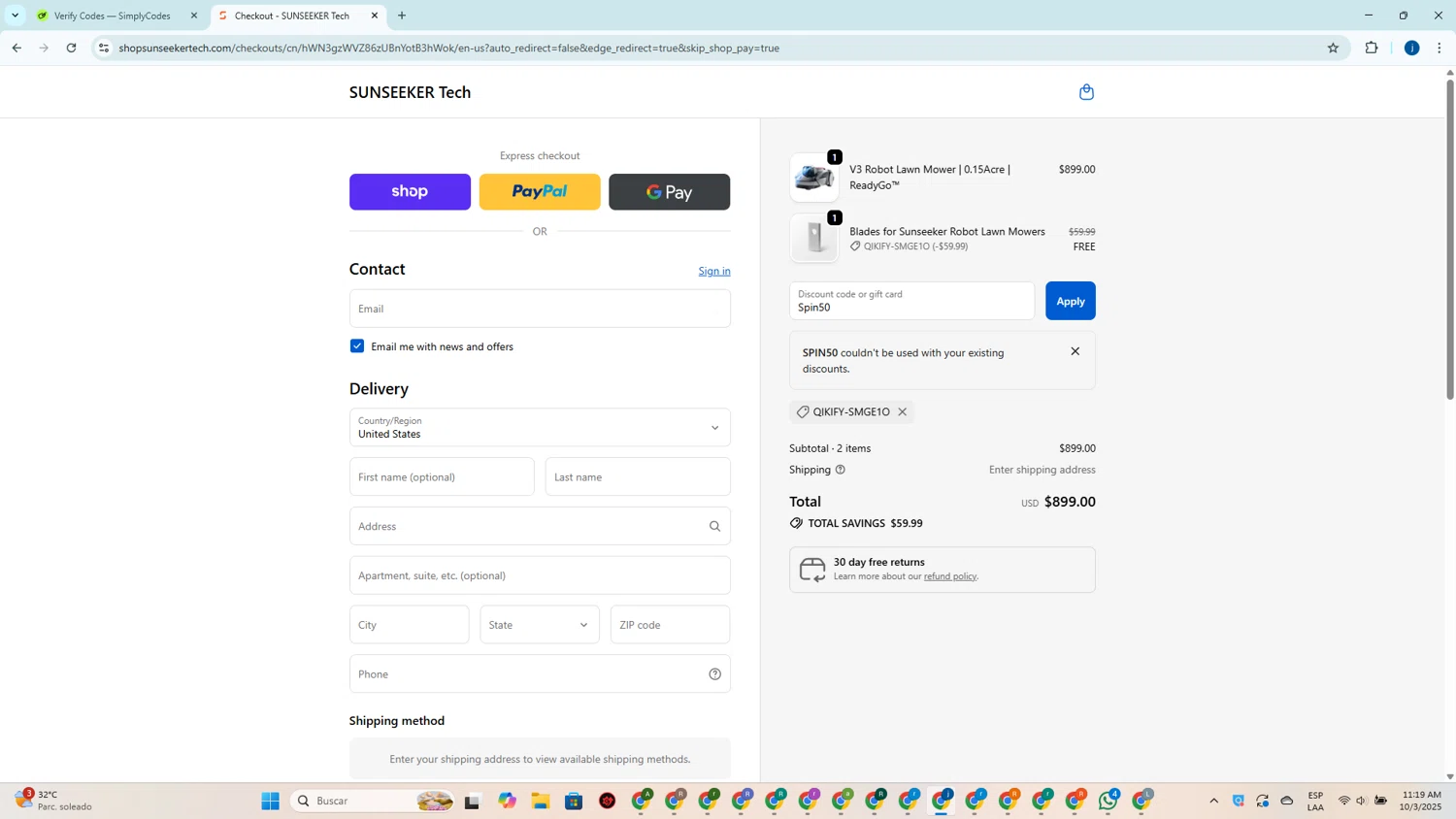Open Microsoft Store from the taskbar
Screen dimensions: 1456x819
pos(574,801)
